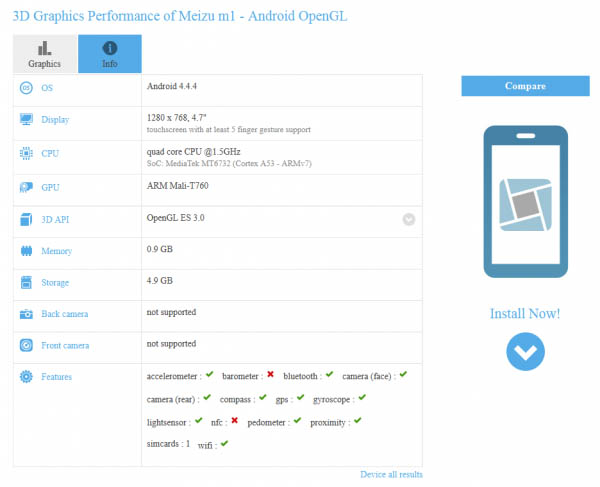
Task: Click the nfc red cross mark
Action: (235, 420)
